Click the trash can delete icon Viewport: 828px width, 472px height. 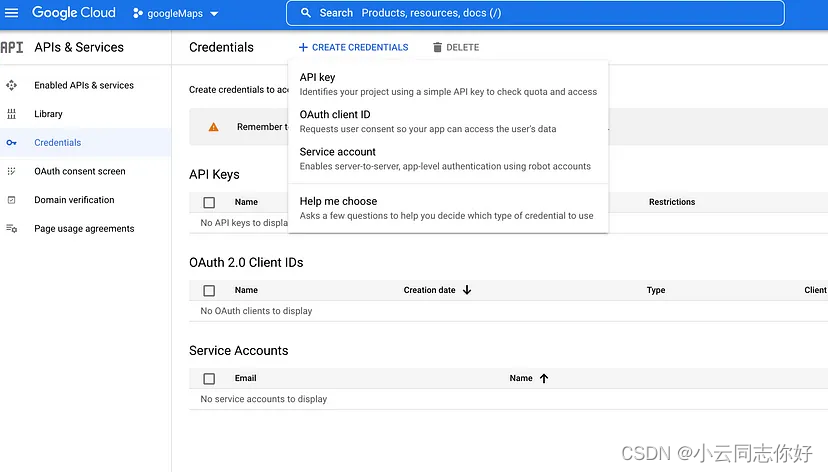(437, 48)
